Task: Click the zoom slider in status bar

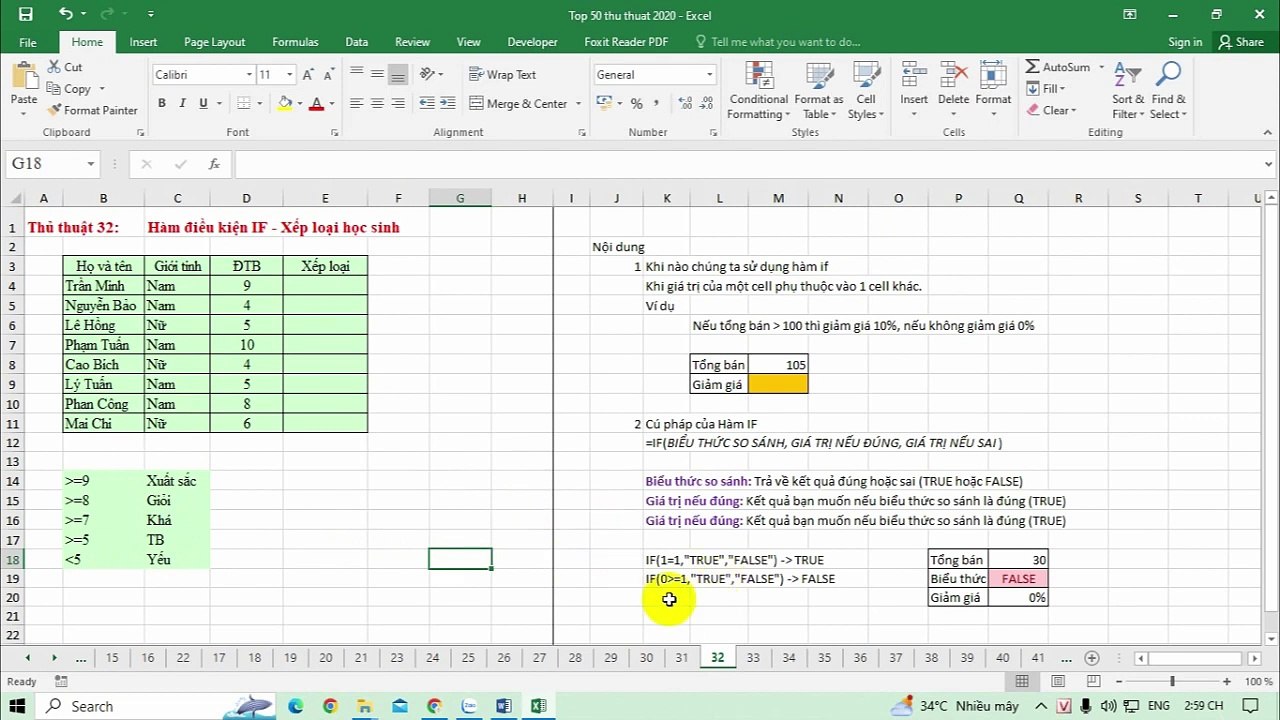Action: pyautogui.click(x=1173, y=682)
